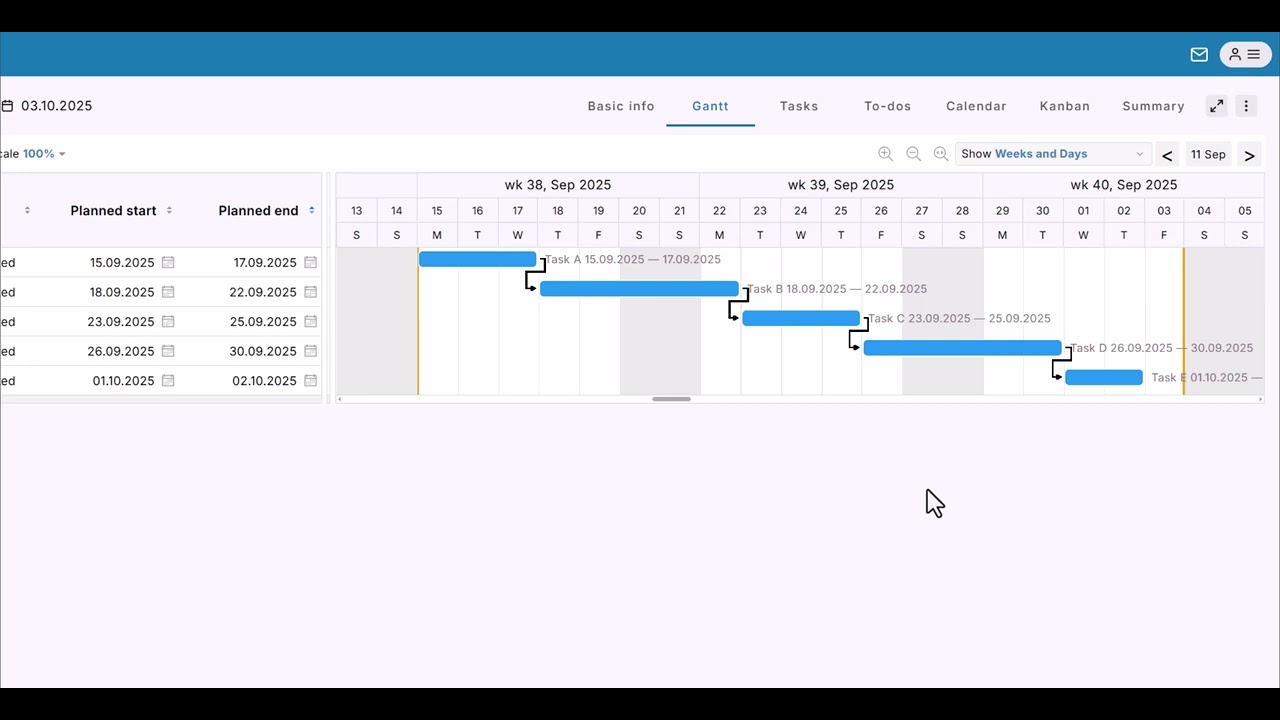This screenshot has width=1280, height=720.
Task: Click the calendar icon beside 03.10.2025
Action: tap(7, 106)
